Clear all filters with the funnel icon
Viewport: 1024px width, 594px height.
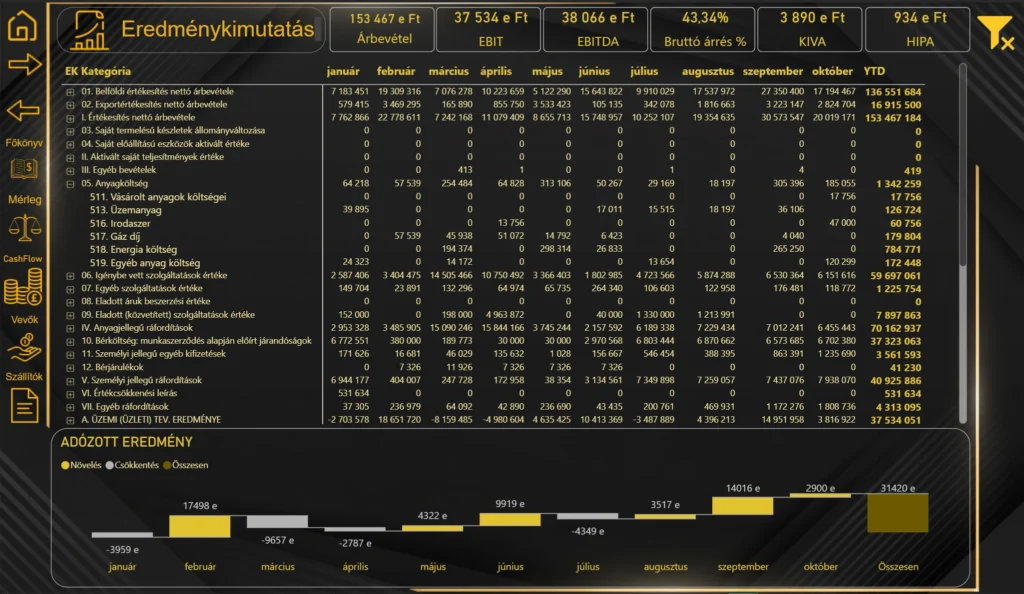994,33
